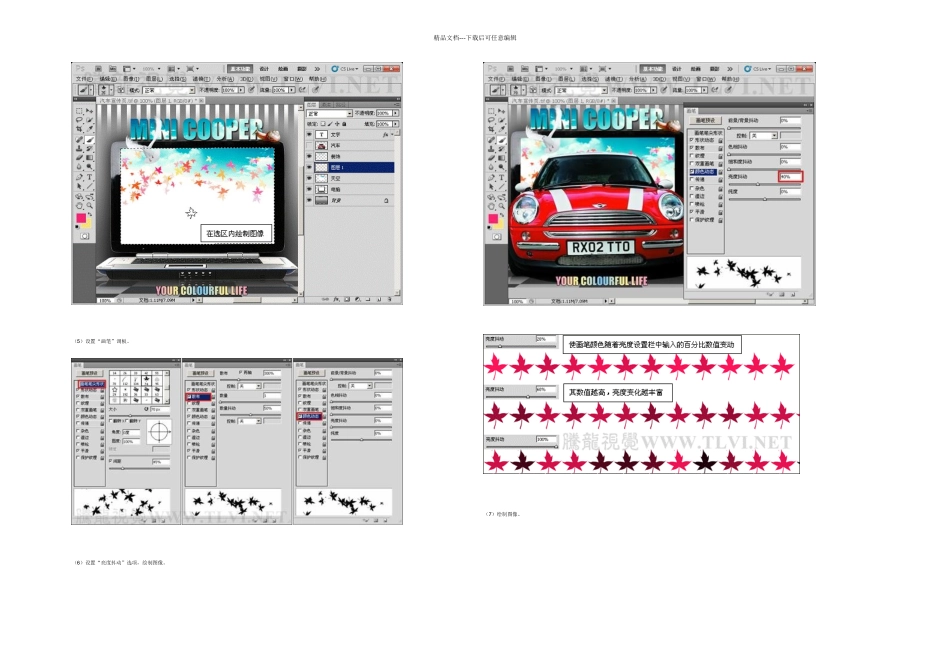Image resolution: width=950 pixels, height=672 pixels.
Task: Select Rectangular Marquee tool in red car window
Action: pyautogui.click(x=491, y=111)
